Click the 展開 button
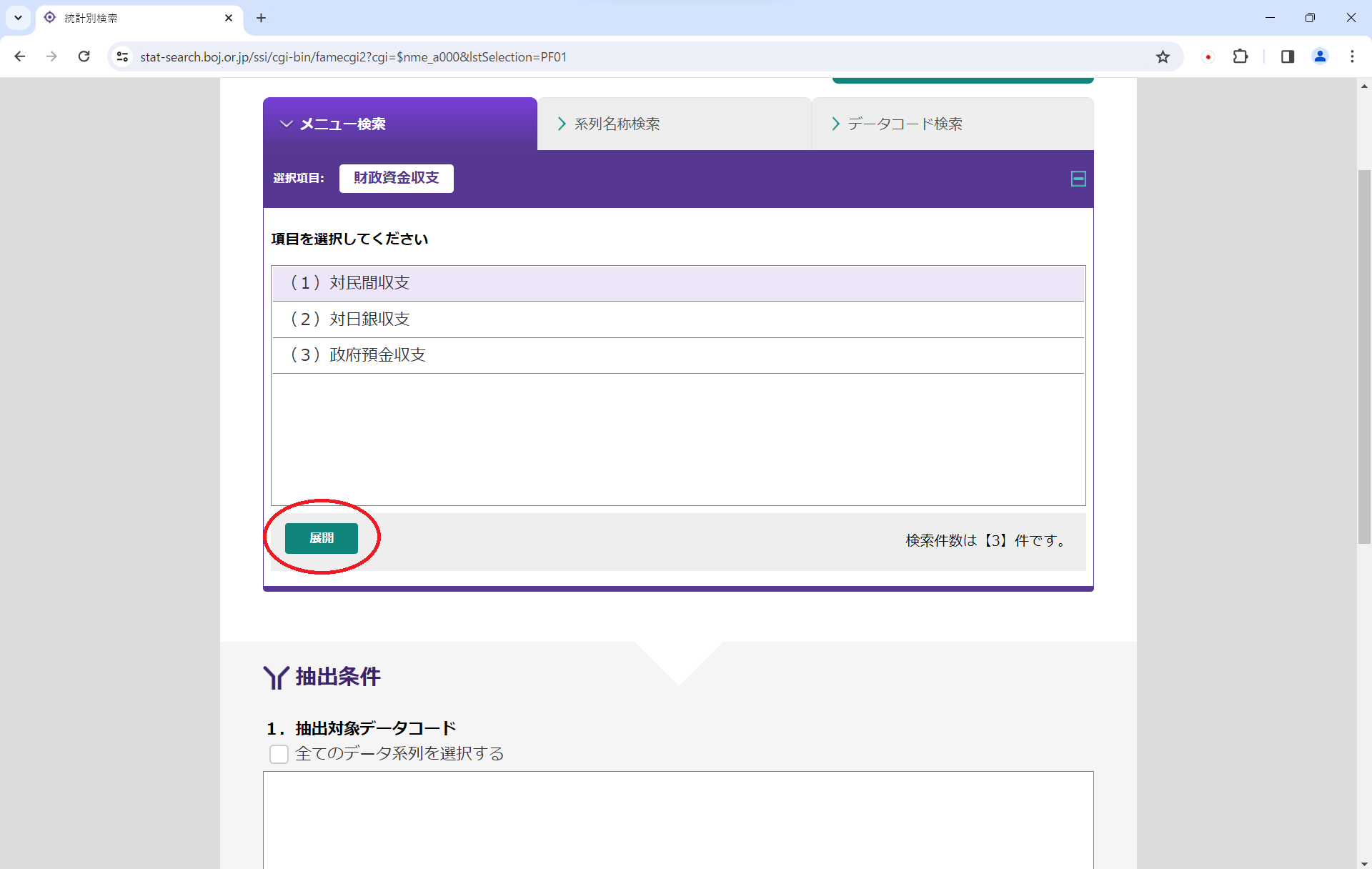 [x=322, y=537]
